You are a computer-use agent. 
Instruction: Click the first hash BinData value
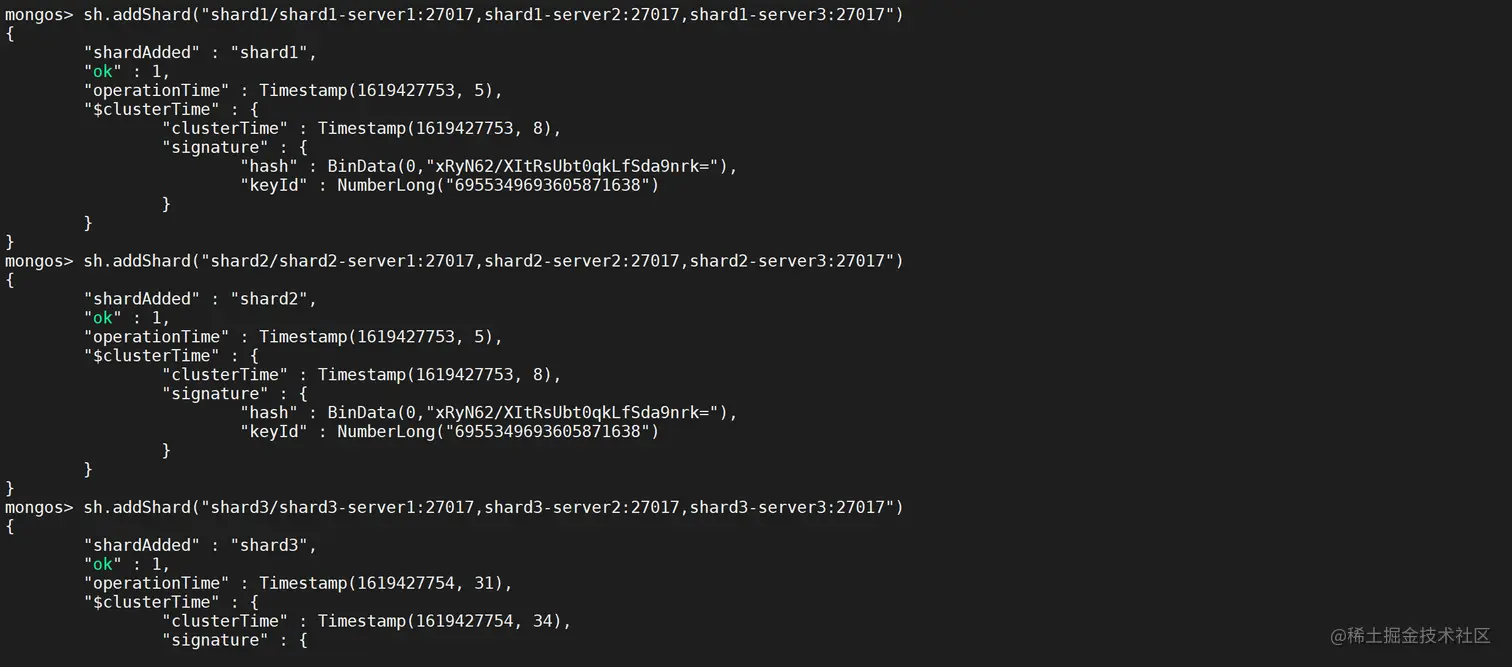[532, 166]
